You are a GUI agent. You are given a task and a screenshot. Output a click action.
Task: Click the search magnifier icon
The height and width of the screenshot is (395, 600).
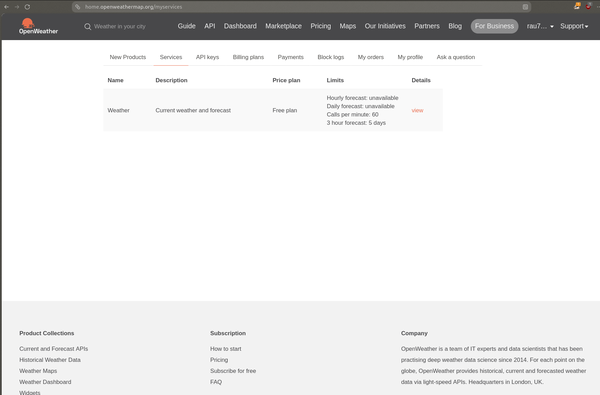88,26
